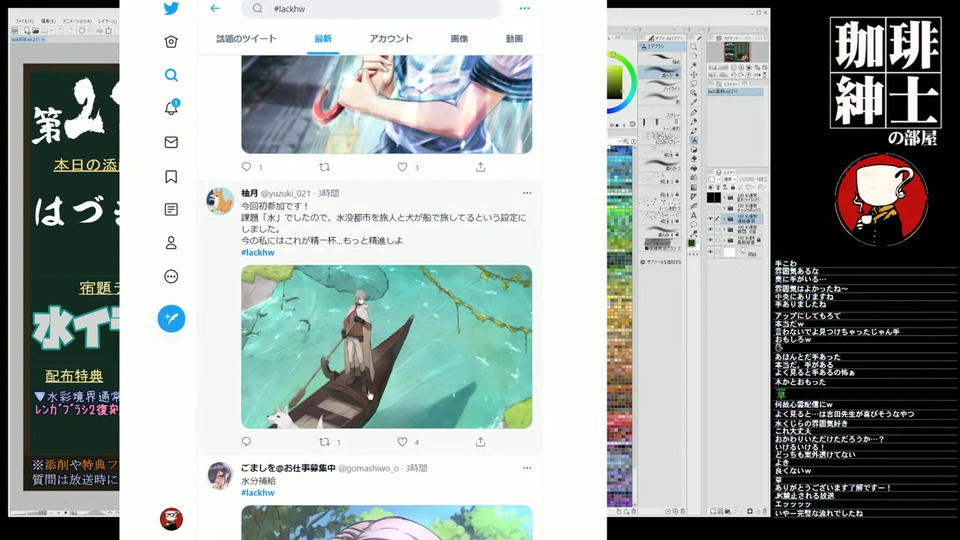Choose the ハイライト airbrush sub tool
Viewport: 960px width, 540px height.
[661, 84]
